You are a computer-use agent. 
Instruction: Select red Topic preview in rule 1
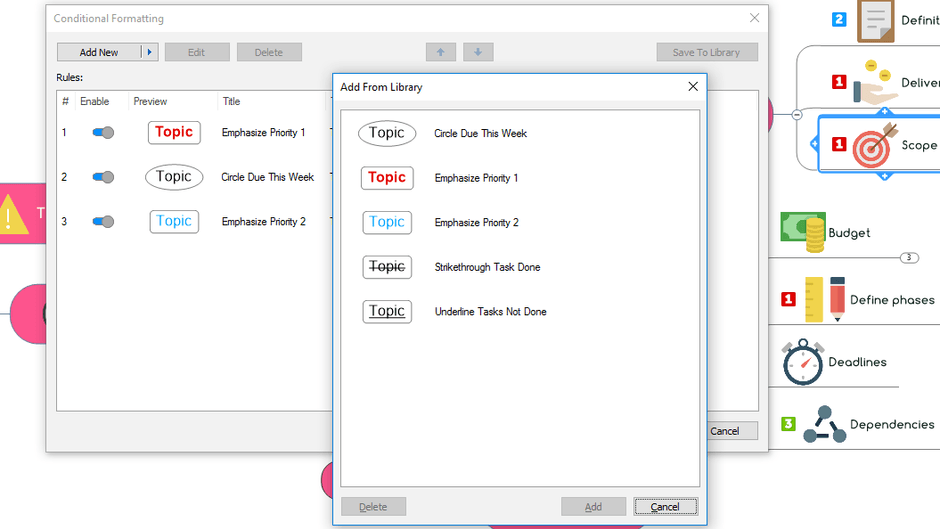tap(174, 133)
